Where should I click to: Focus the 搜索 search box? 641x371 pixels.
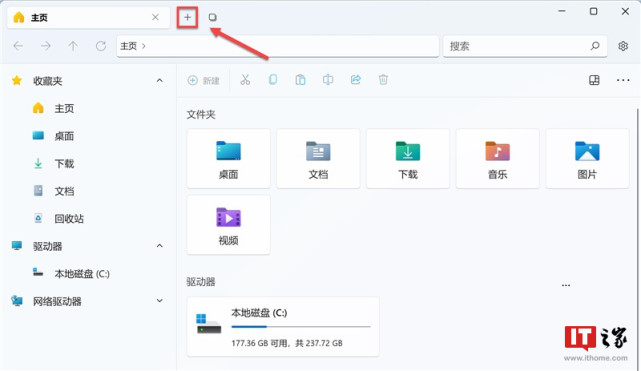tap(525, 46)
